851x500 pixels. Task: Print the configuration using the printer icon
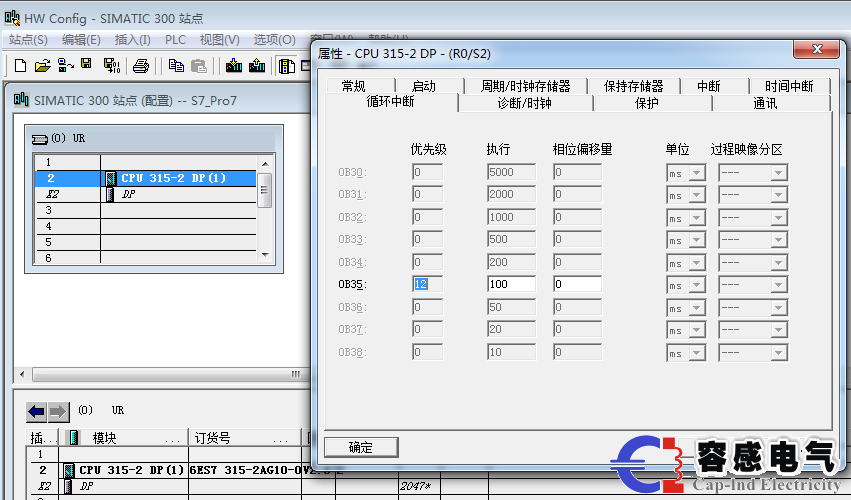(x=141, y=66)
